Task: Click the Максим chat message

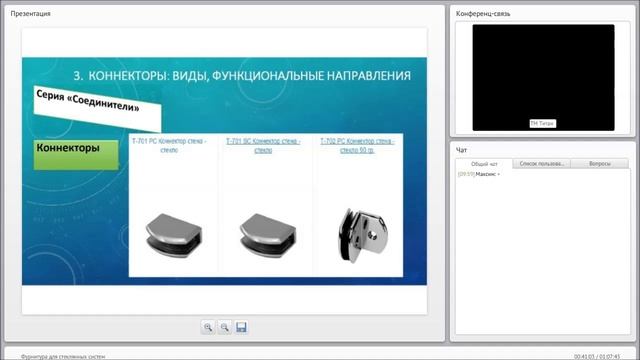Action: click(x=479, y=174)
